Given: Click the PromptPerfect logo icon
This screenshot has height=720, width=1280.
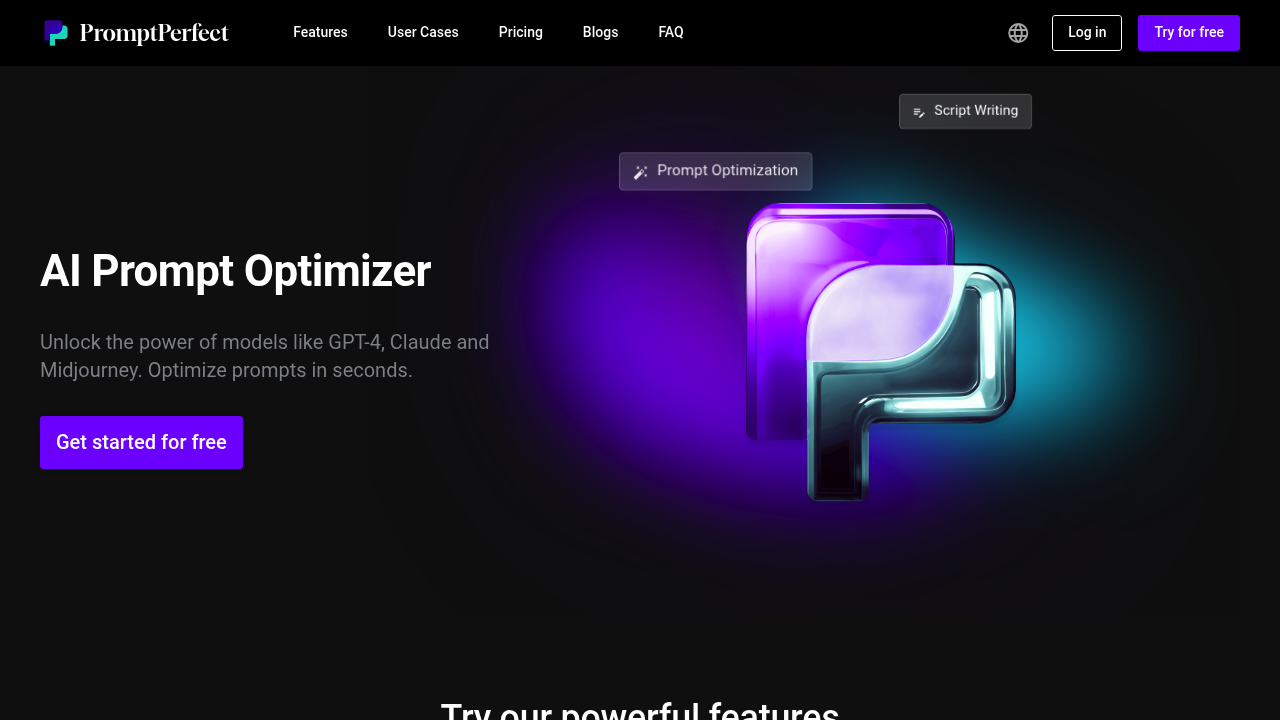Looking at the screenshot, I should click(x=56, y=33).
